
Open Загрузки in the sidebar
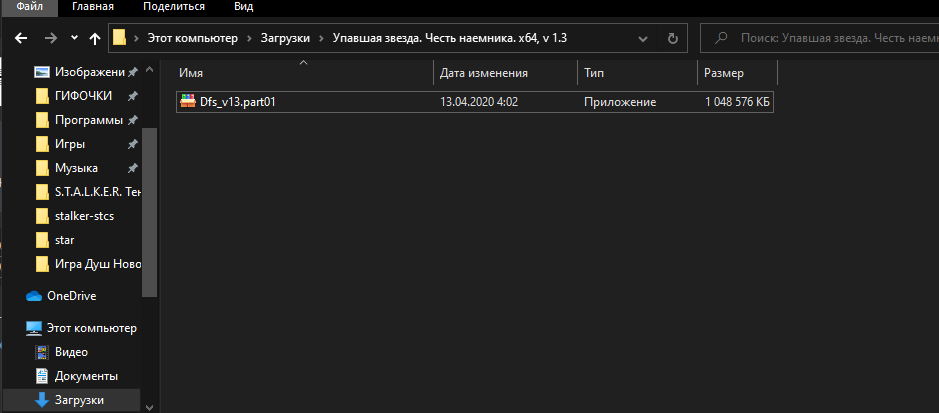(x=78, y=400)
